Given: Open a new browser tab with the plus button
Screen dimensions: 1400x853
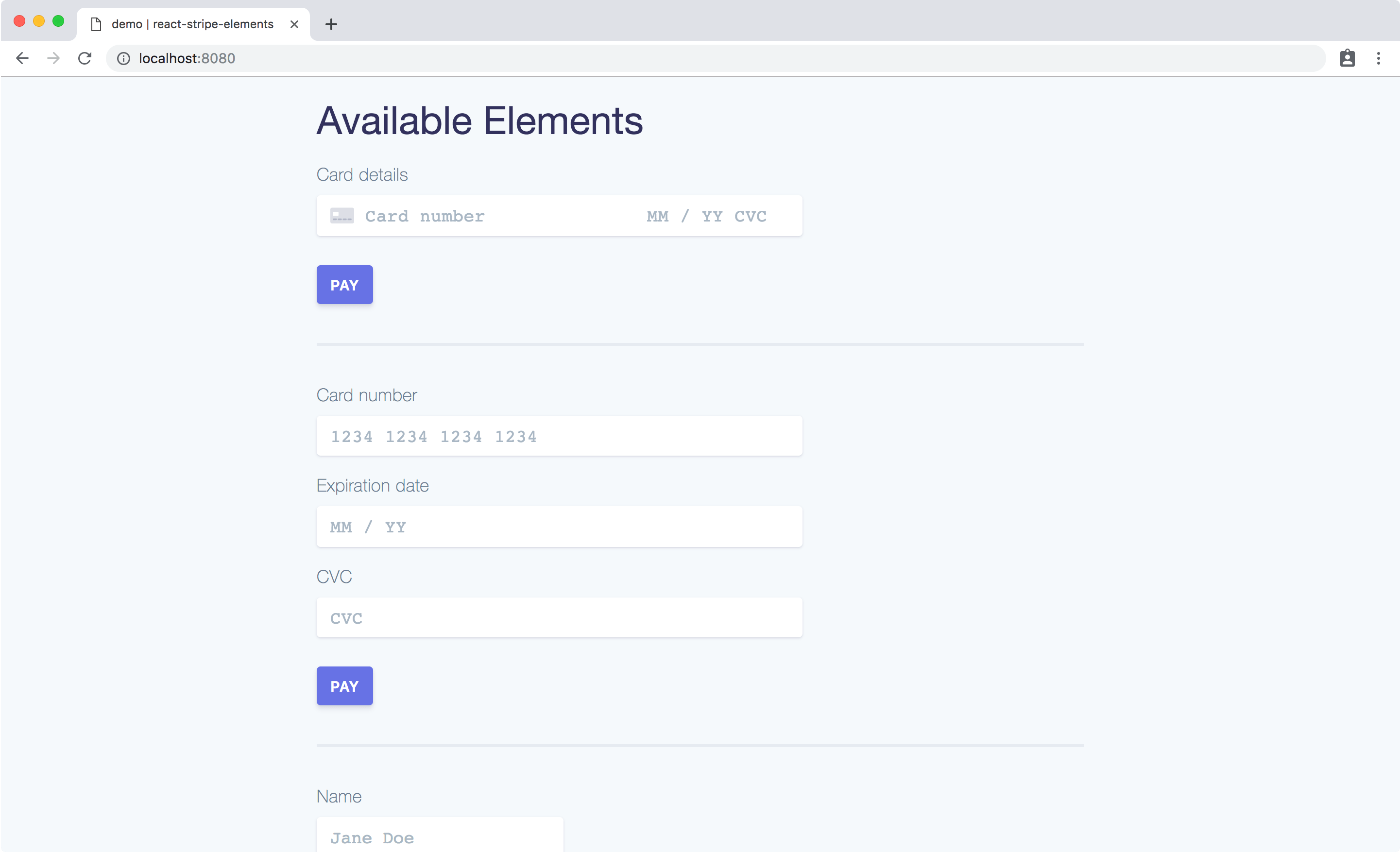Looking at the screenshot, I should 331,24.
